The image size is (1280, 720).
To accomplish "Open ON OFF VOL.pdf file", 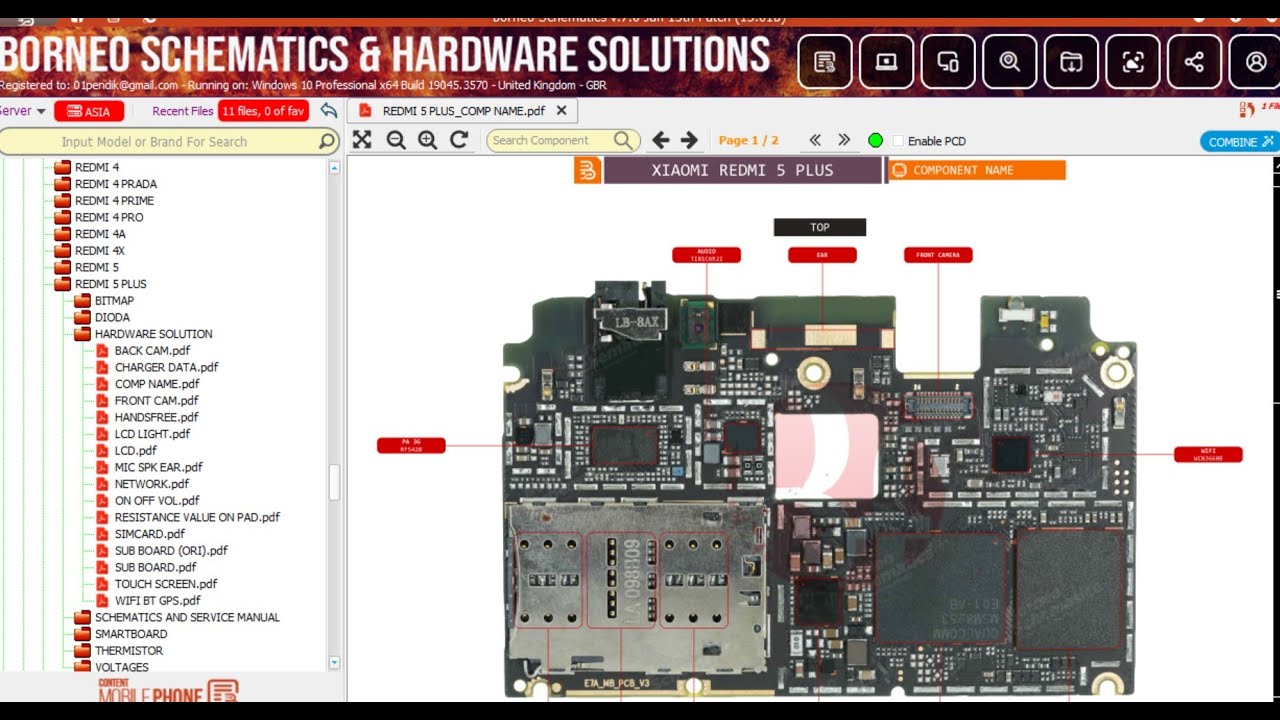I will 157,501.
